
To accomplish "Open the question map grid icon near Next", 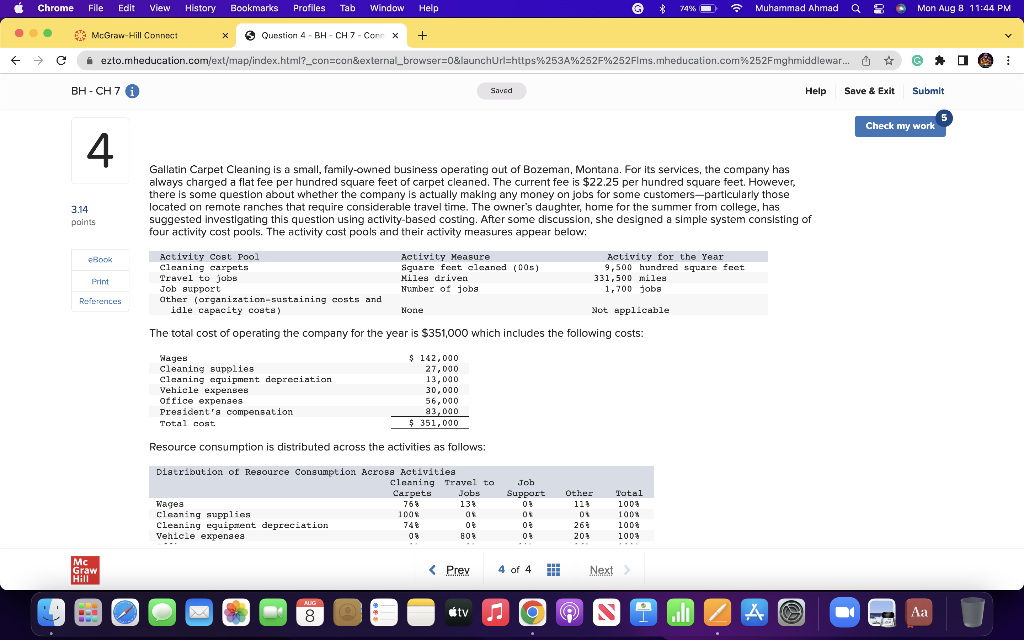I will point(553,570).
